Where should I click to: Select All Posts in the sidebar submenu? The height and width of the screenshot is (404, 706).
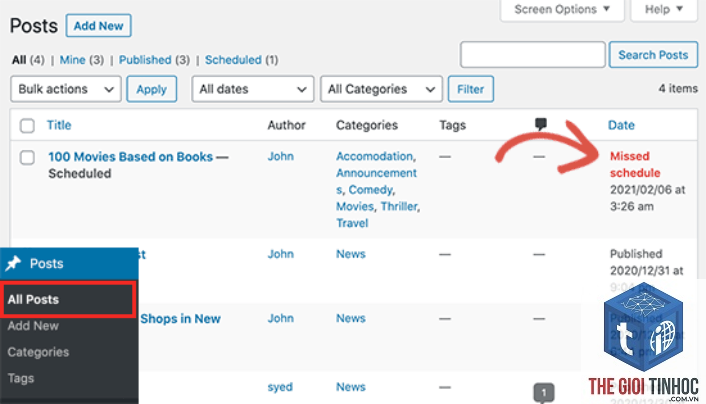(x=68, y=300)
